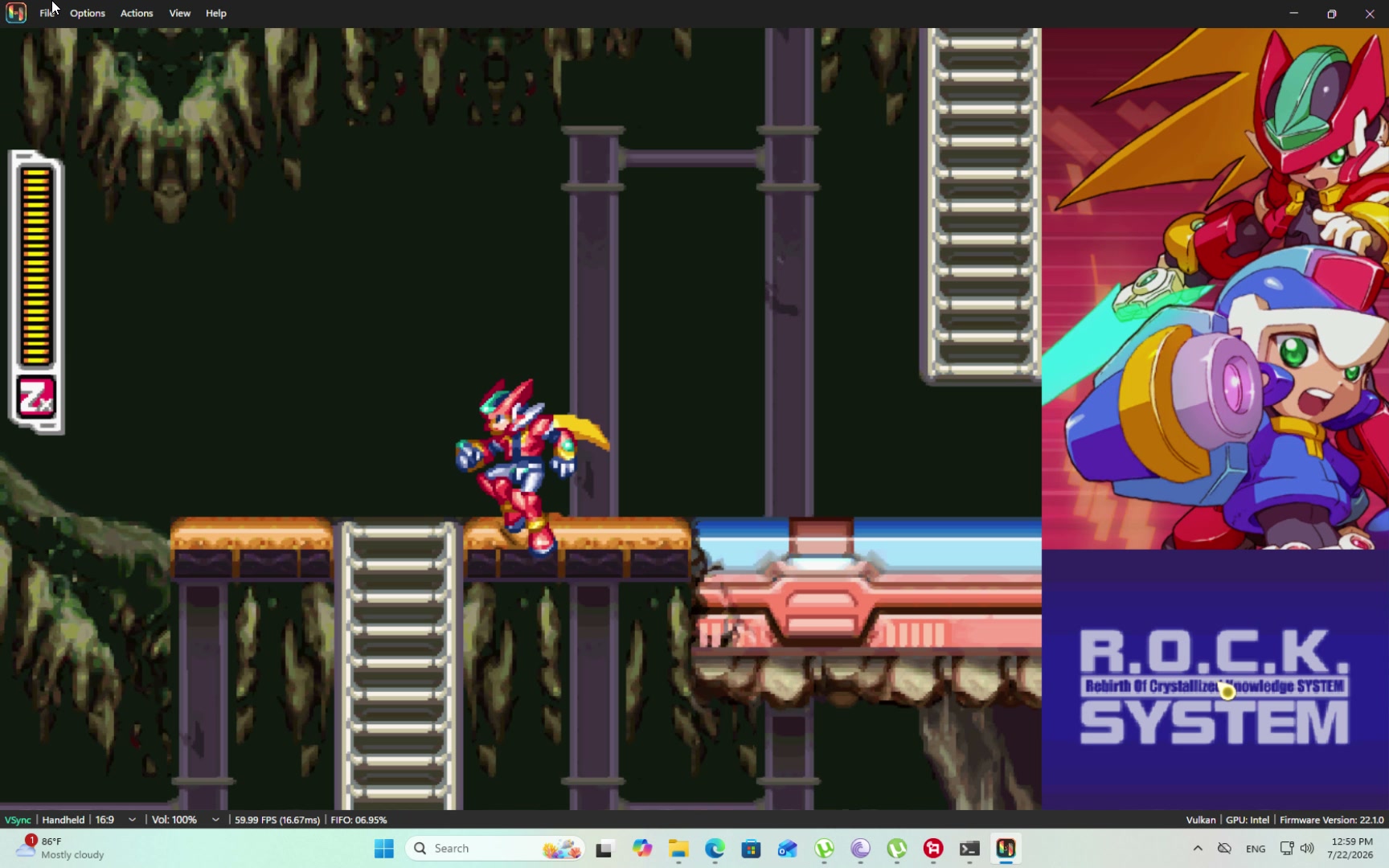Open display and volume quick settings

(x=1297, y=849)
